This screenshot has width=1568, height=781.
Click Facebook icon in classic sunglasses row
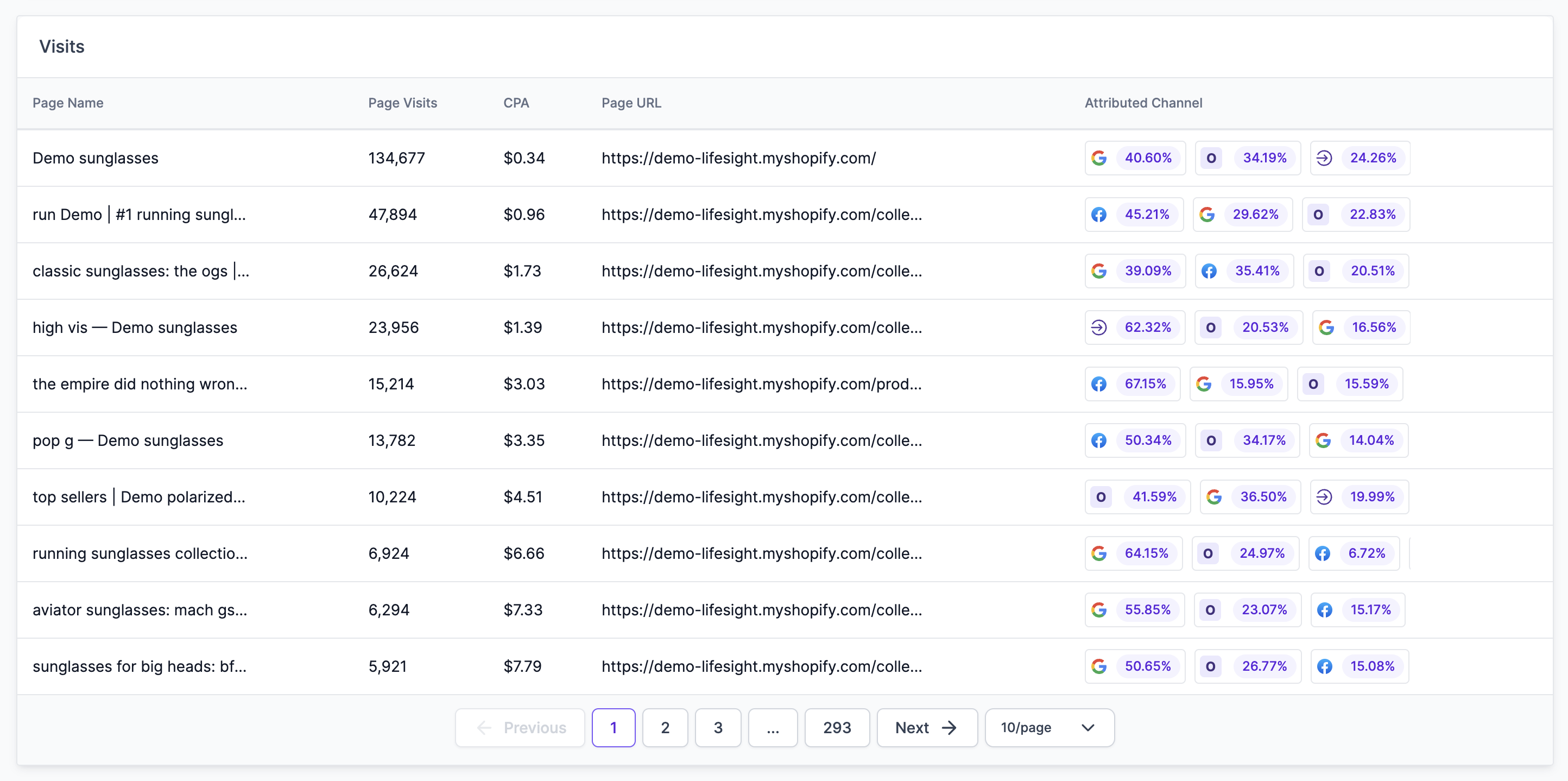pos(1209,272)
